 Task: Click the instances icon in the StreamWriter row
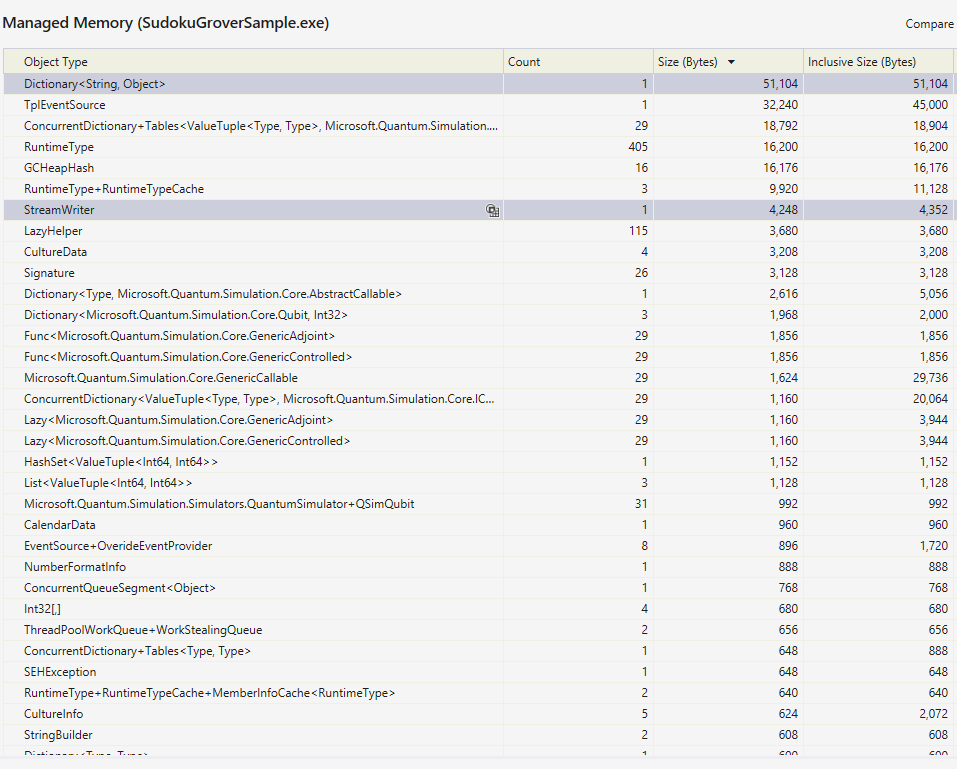[x=493, y=211]
